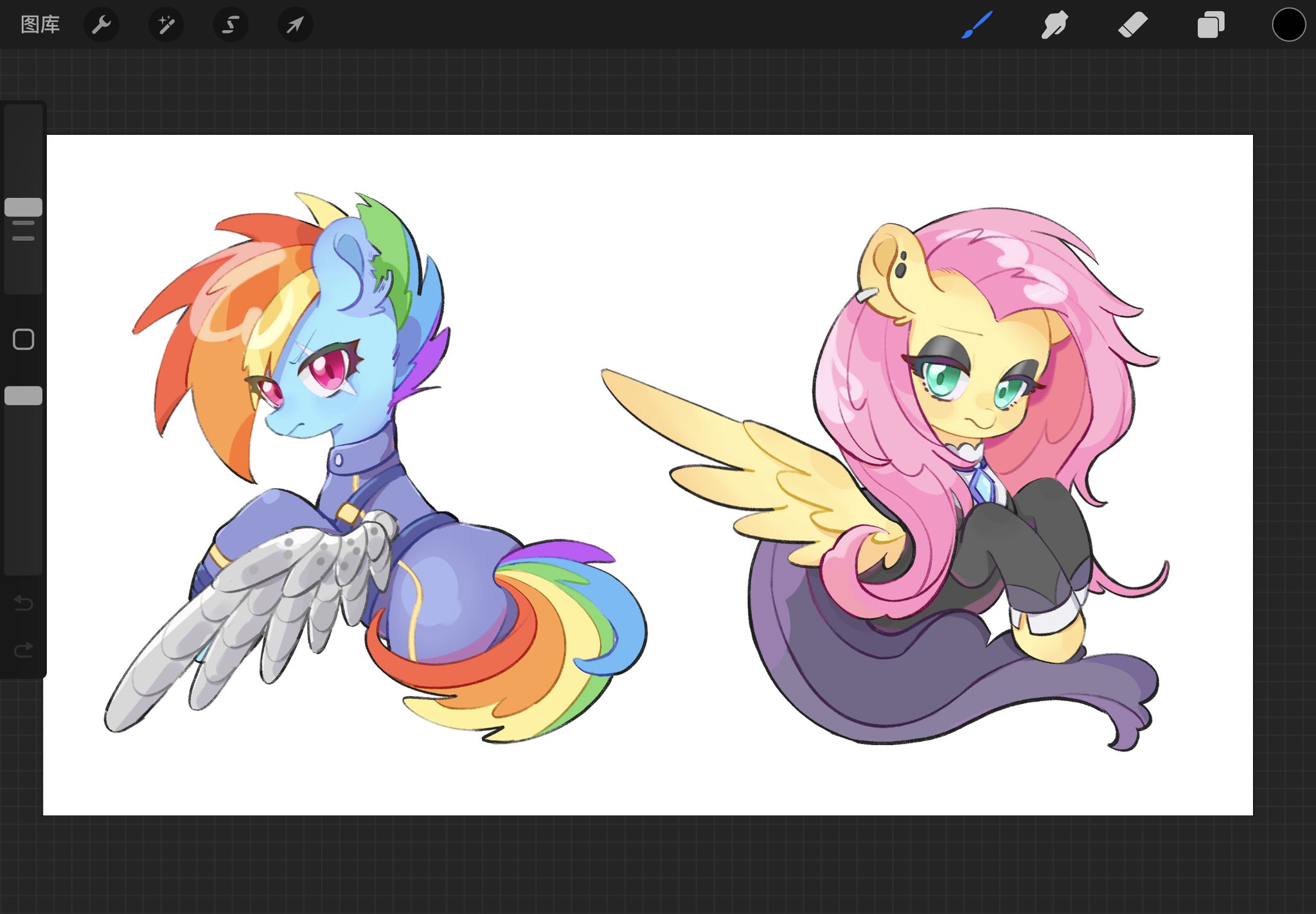Open the Adjustments magic wand menu

click(166, 25)
